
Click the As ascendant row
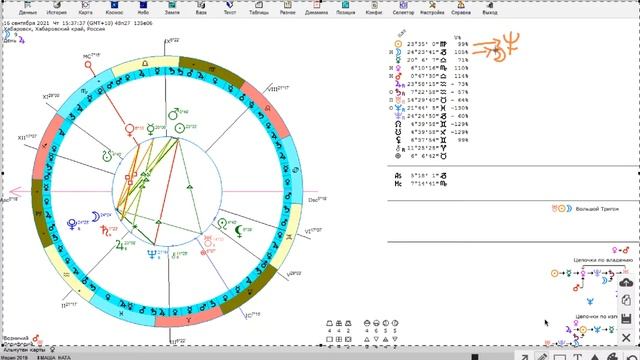[420, 176]
